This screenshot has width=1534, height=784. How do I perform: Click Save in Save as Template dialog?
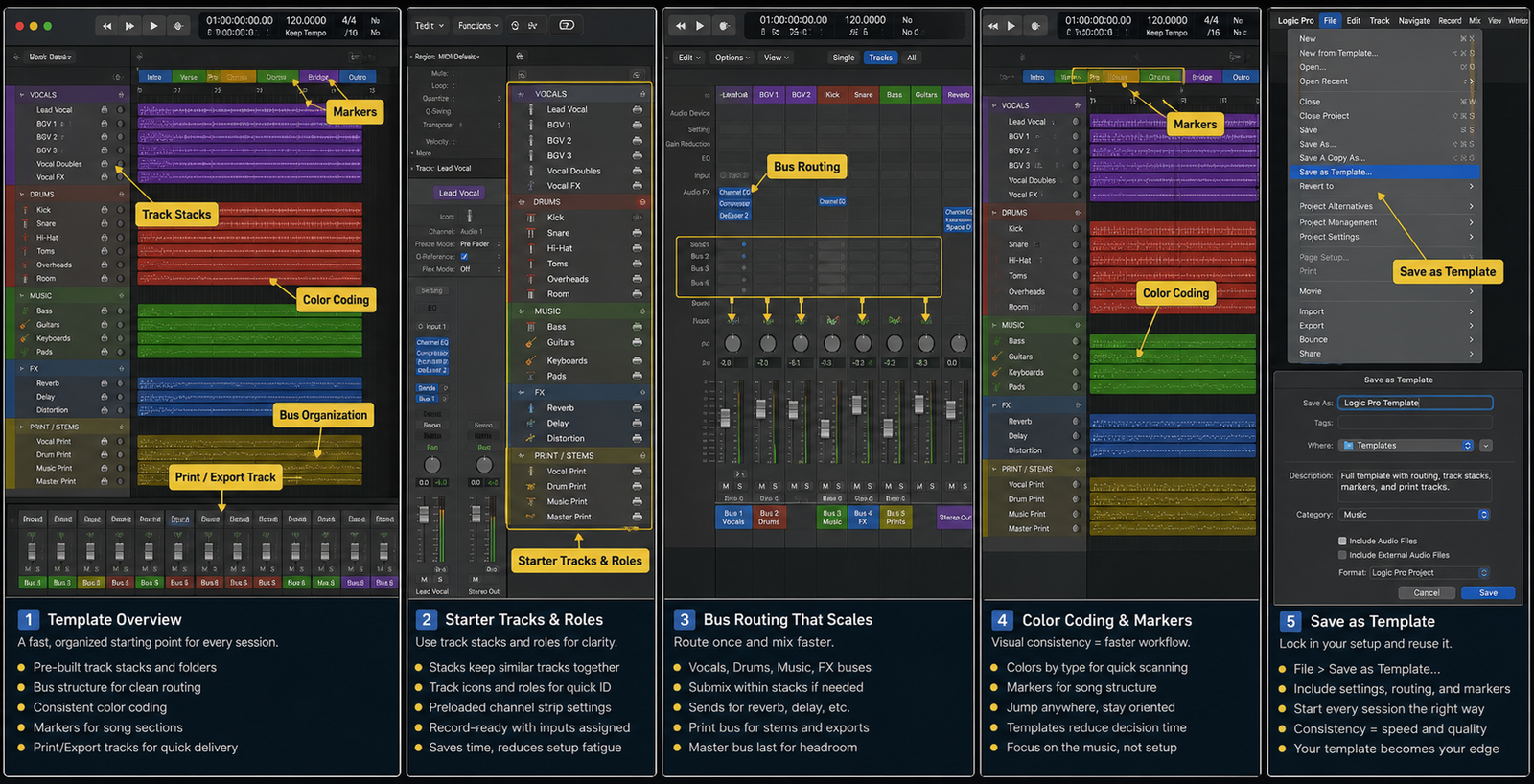point(1488,592)
